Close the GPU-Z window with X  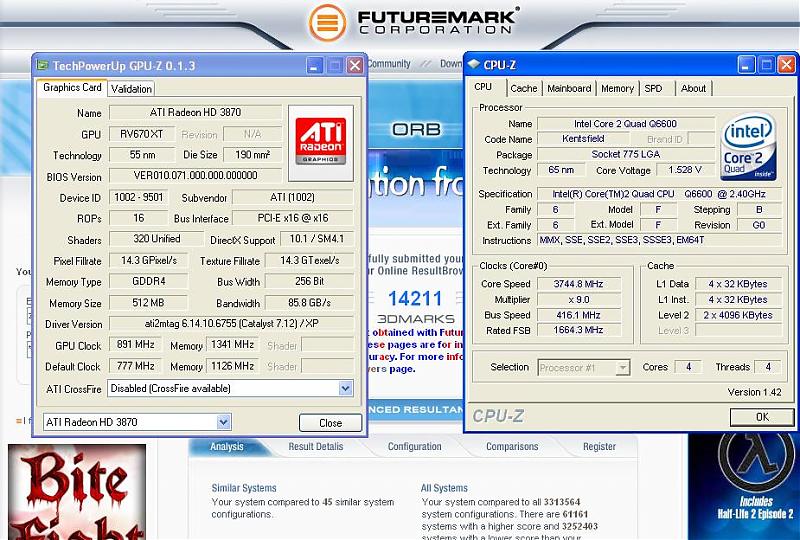355,65
